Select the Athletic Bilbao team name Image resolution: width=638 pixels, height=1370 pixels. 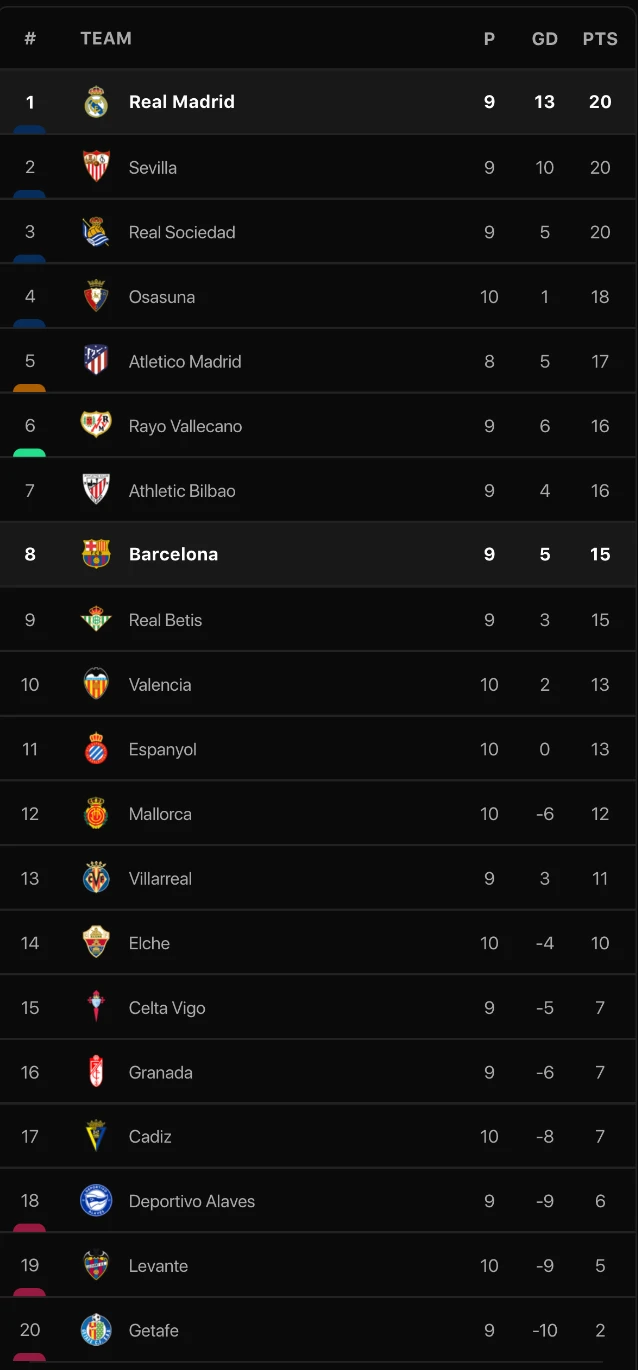(182, 491)
